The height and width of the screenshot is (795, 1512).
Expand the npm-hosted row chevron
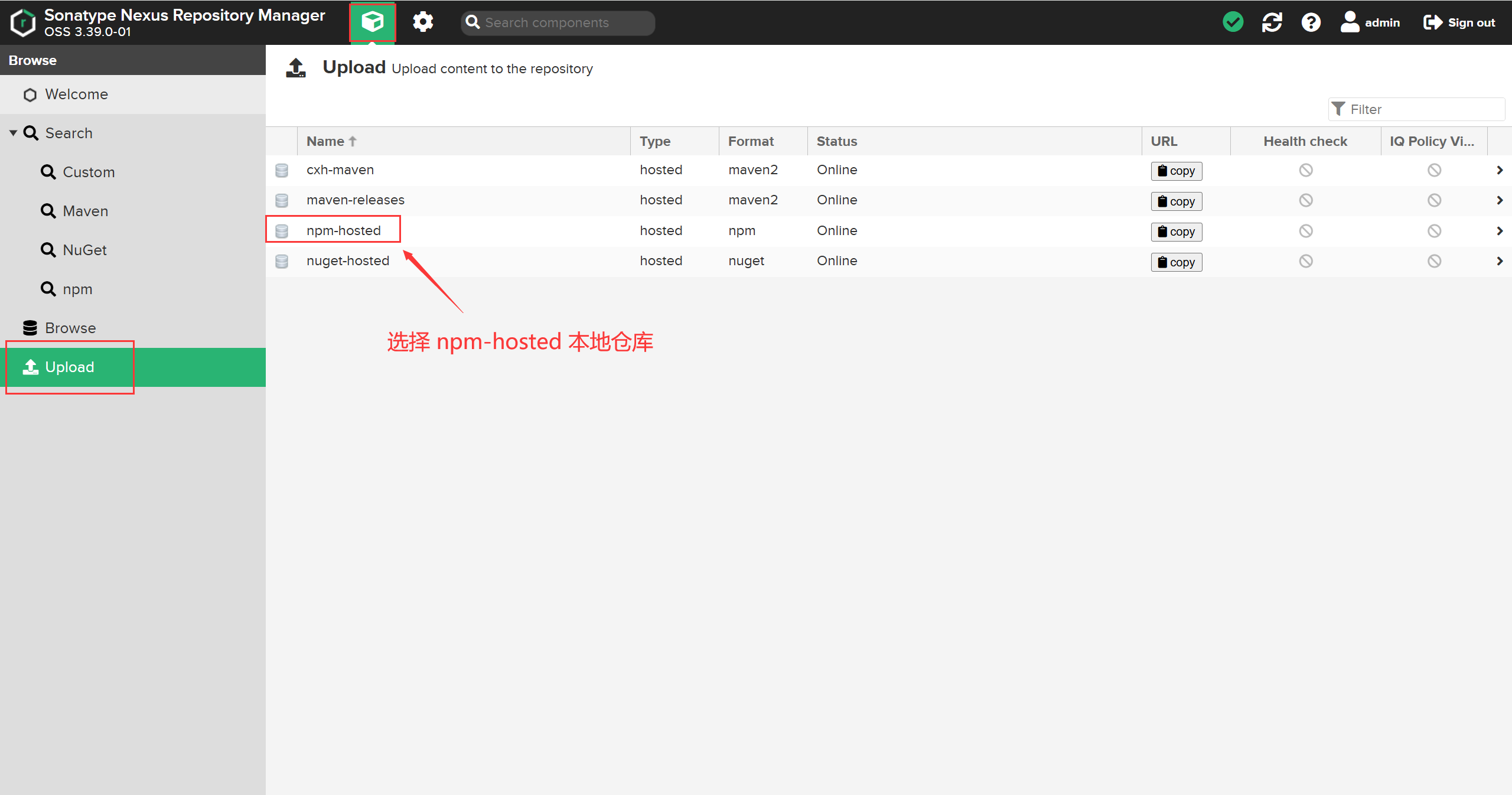pyautogui.click(x=1500, y=230)
